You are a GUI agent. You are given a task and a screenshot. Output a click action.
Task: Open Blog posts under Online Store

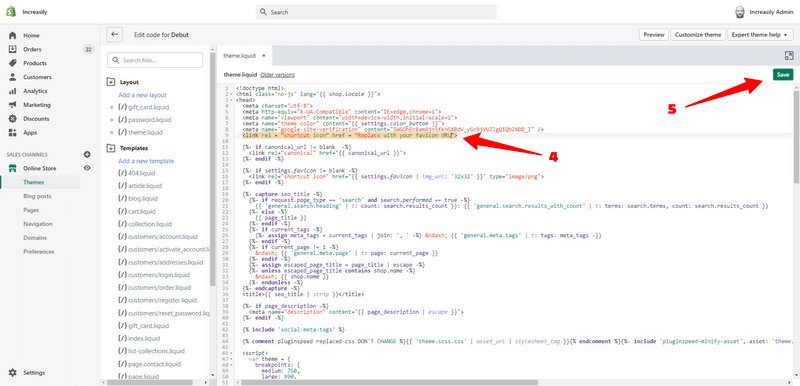(x=37, y=196)
